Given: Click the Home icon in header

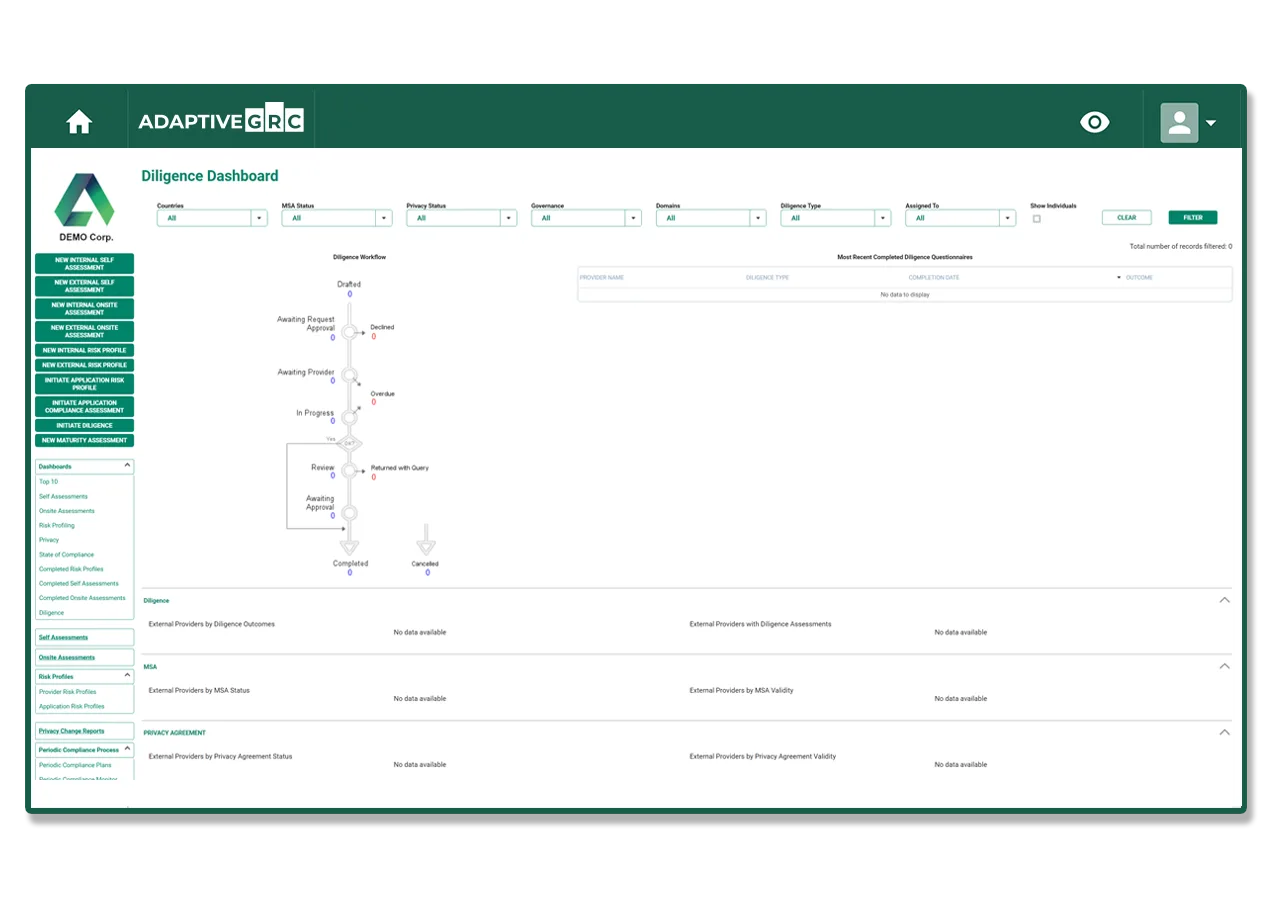Looking at the screenshot, I should click(79, 122).
